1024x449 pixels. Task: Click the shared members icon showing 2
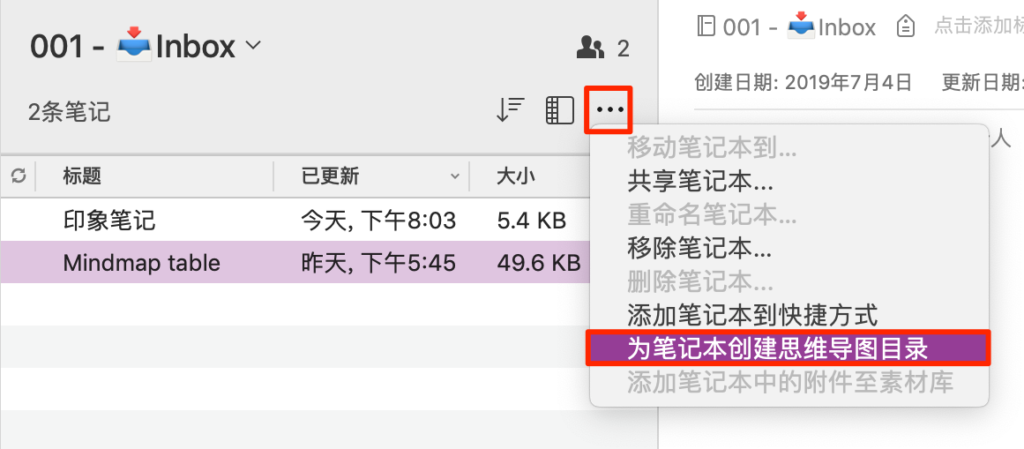click(603, 48)
